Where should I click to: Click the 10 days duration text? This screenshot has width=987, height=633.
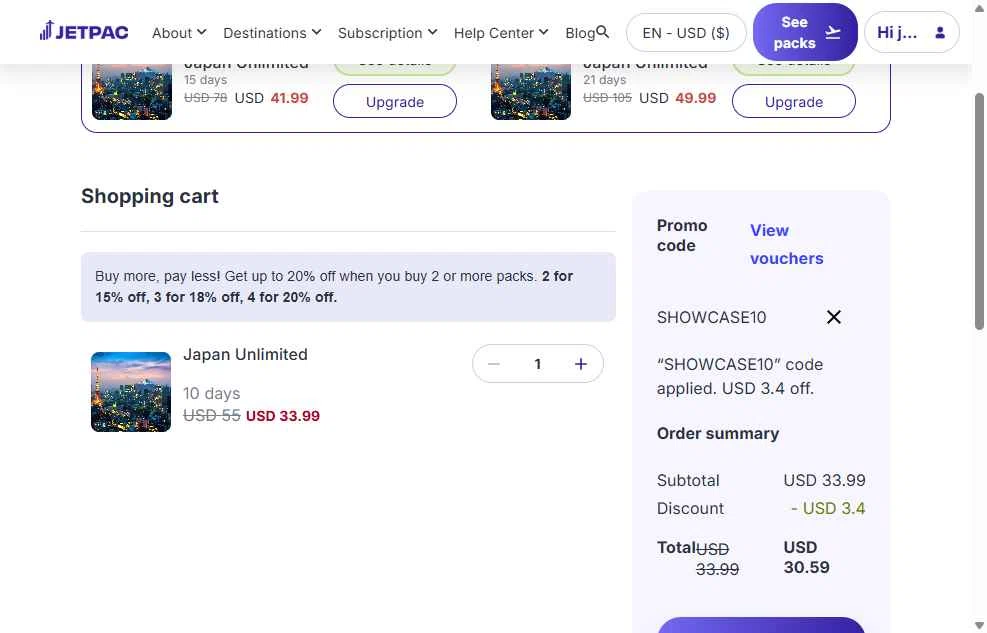click(x=212, y=393)
